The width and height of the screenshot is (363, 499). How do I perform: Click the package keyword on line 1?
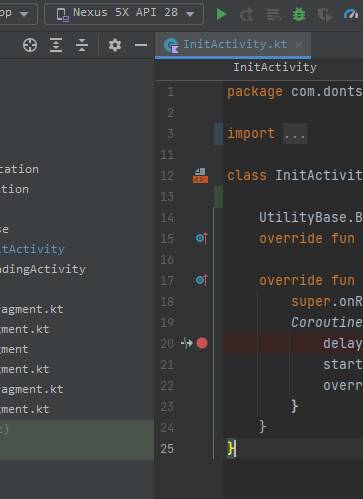click(x=255, y=92)
